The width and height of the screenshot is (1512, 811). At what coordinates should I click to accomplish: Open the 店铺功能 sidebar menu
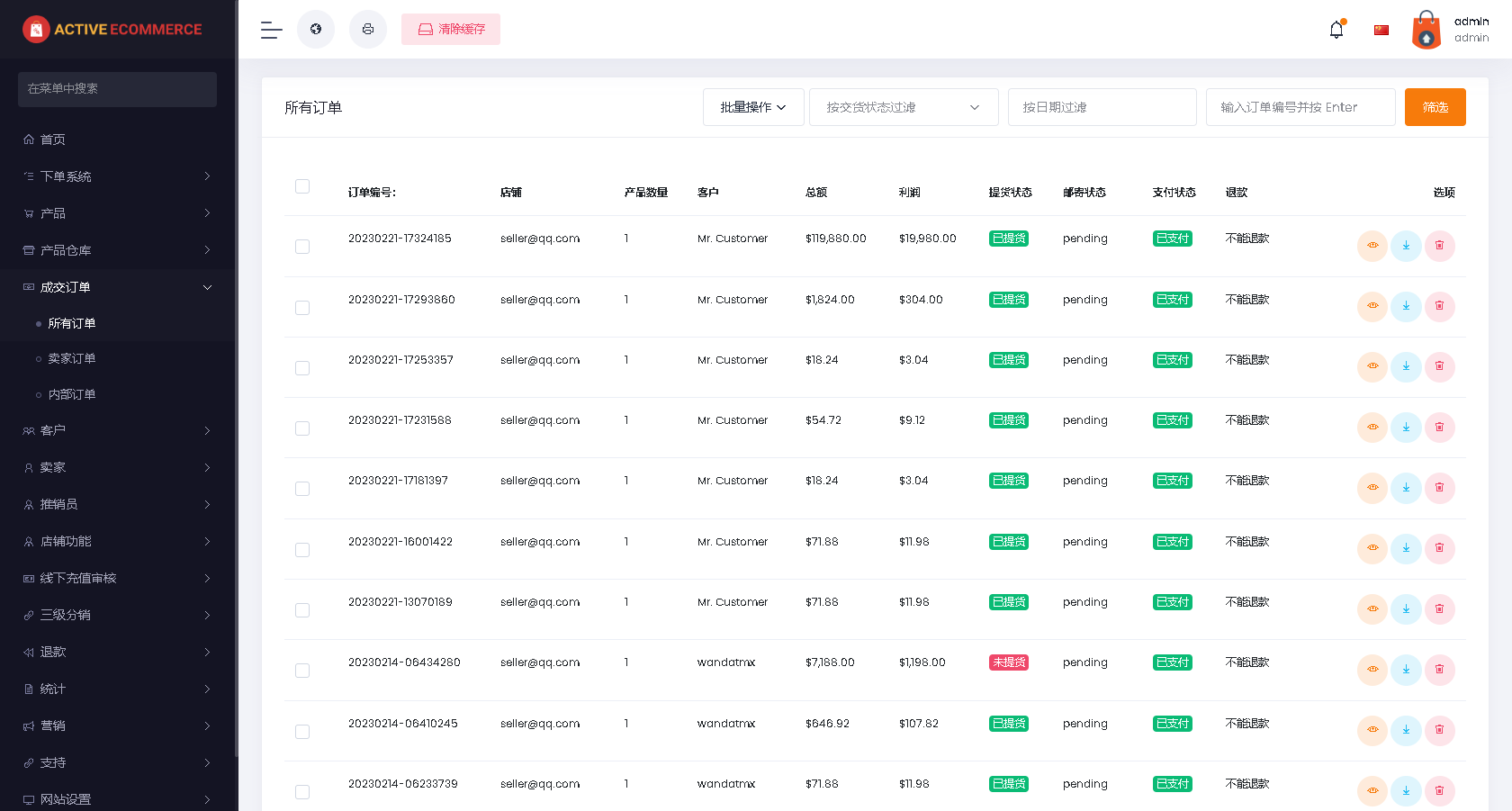click(x=117, y=541)
